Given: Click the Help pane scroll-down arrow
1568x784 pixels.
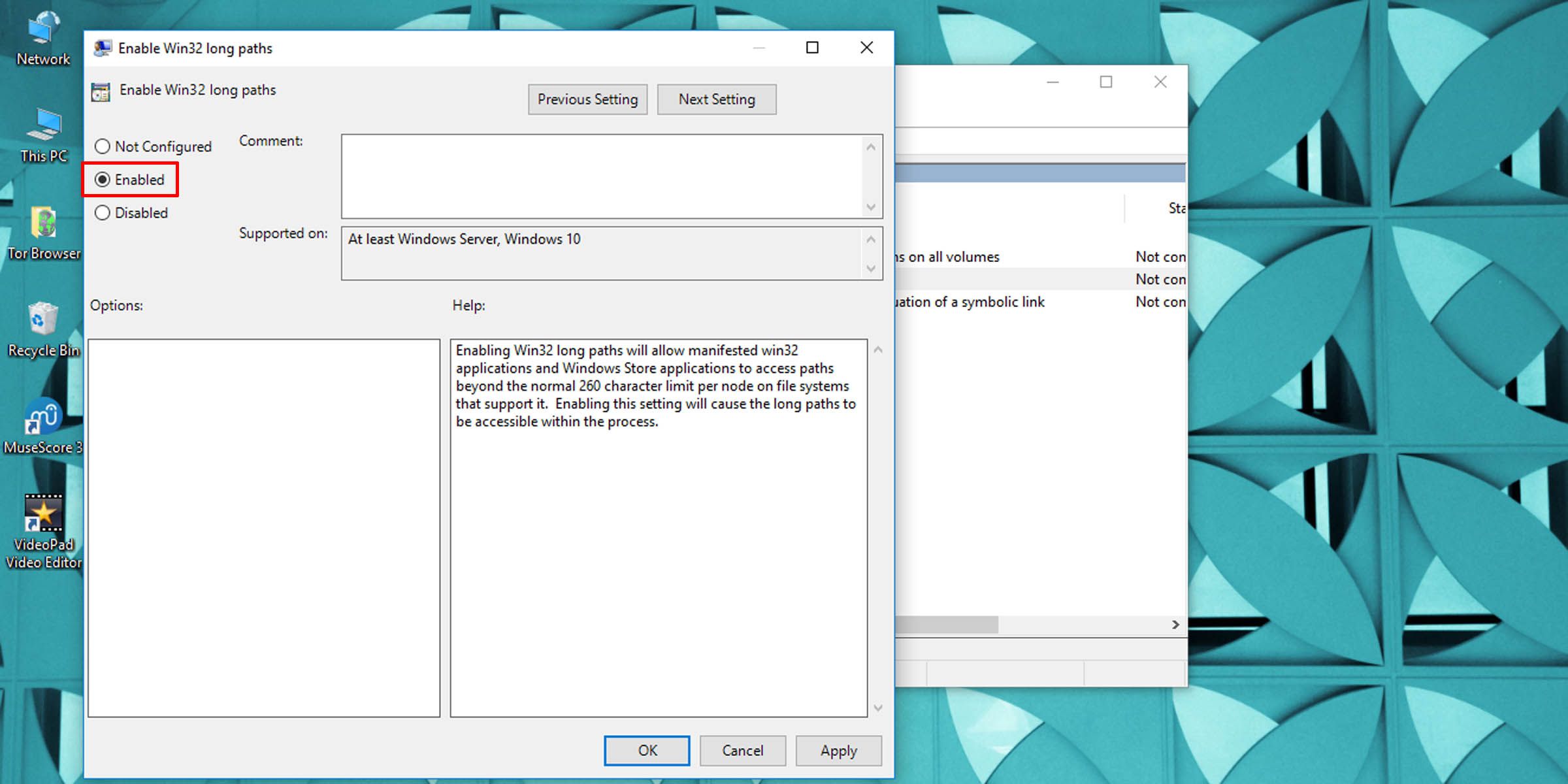Looking at the screenshot, I should pos(878,708).
